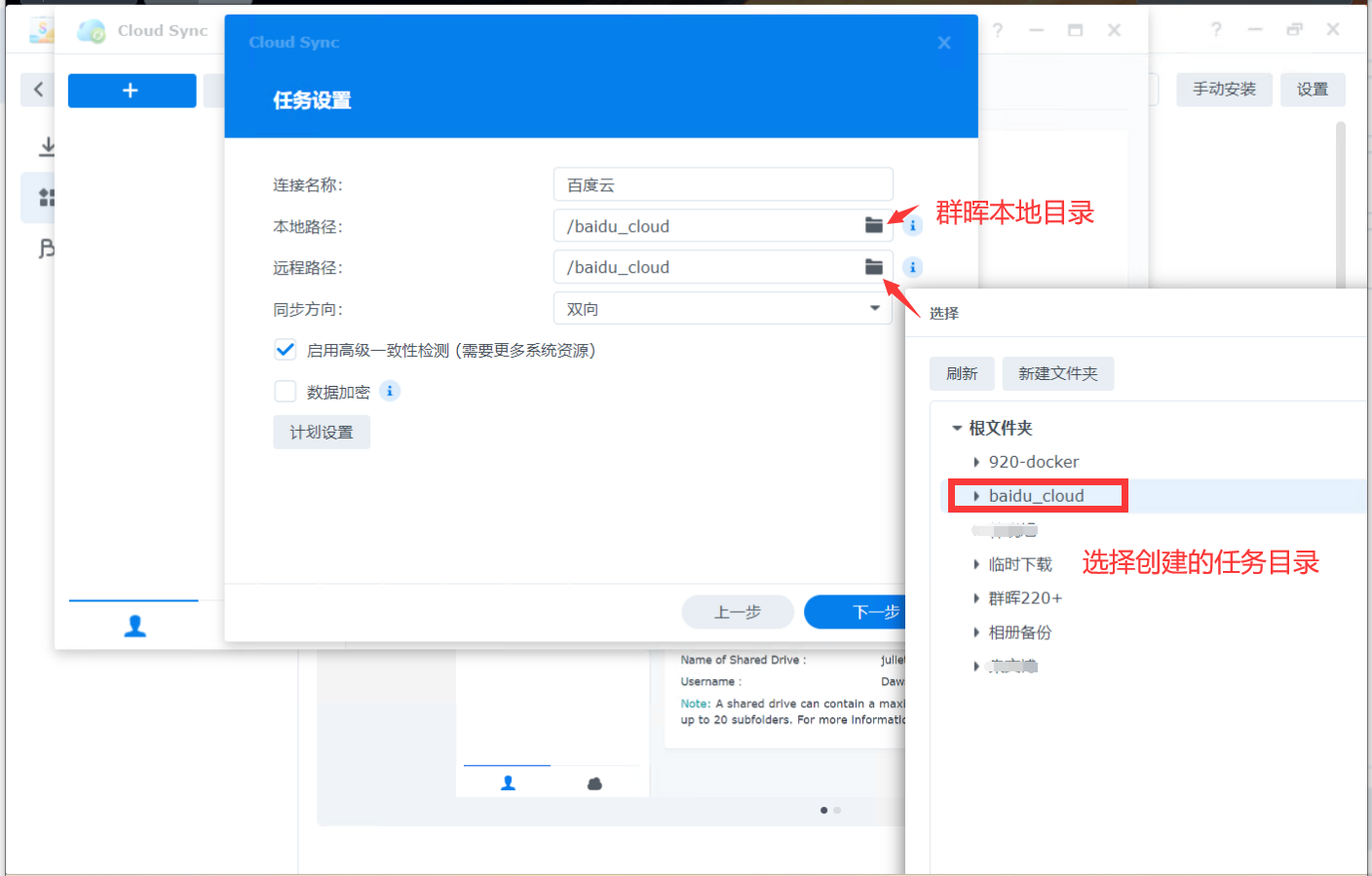The height and width of the screenshot is (876, 1372).
Task: Show info tooltip for remote path
Action: coord(913,267)
